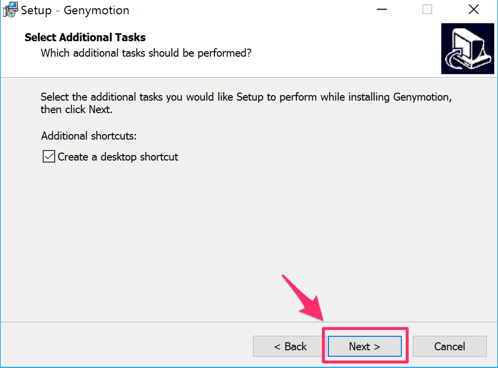Click 'Which additional tasks should be performed?' text

(146, 53)
